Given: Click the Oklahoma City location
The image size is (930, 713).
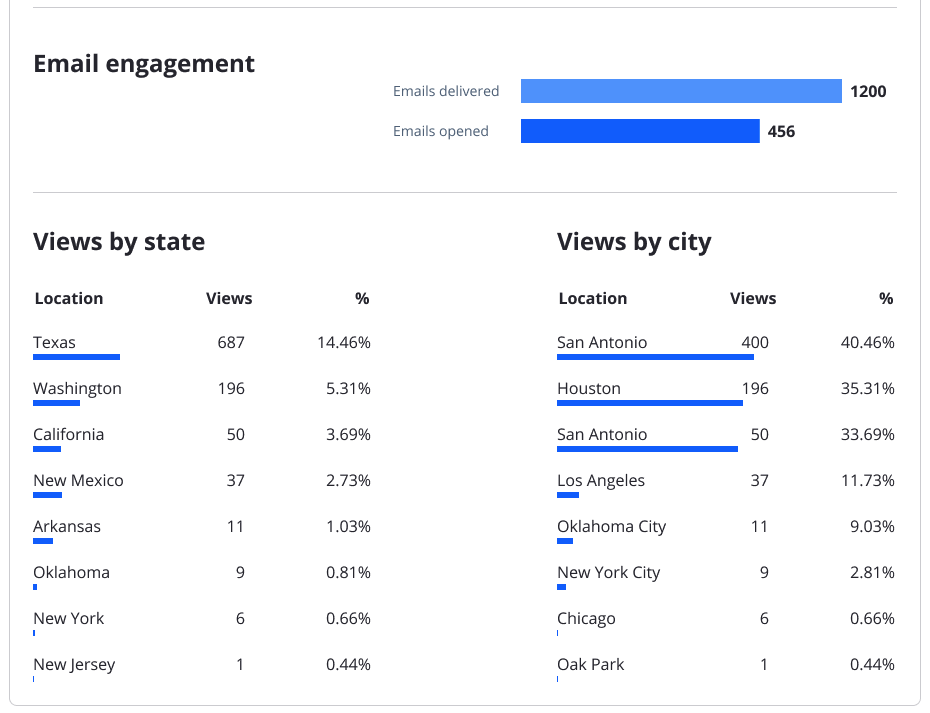Looking at the screenshot, I should 611,526.
